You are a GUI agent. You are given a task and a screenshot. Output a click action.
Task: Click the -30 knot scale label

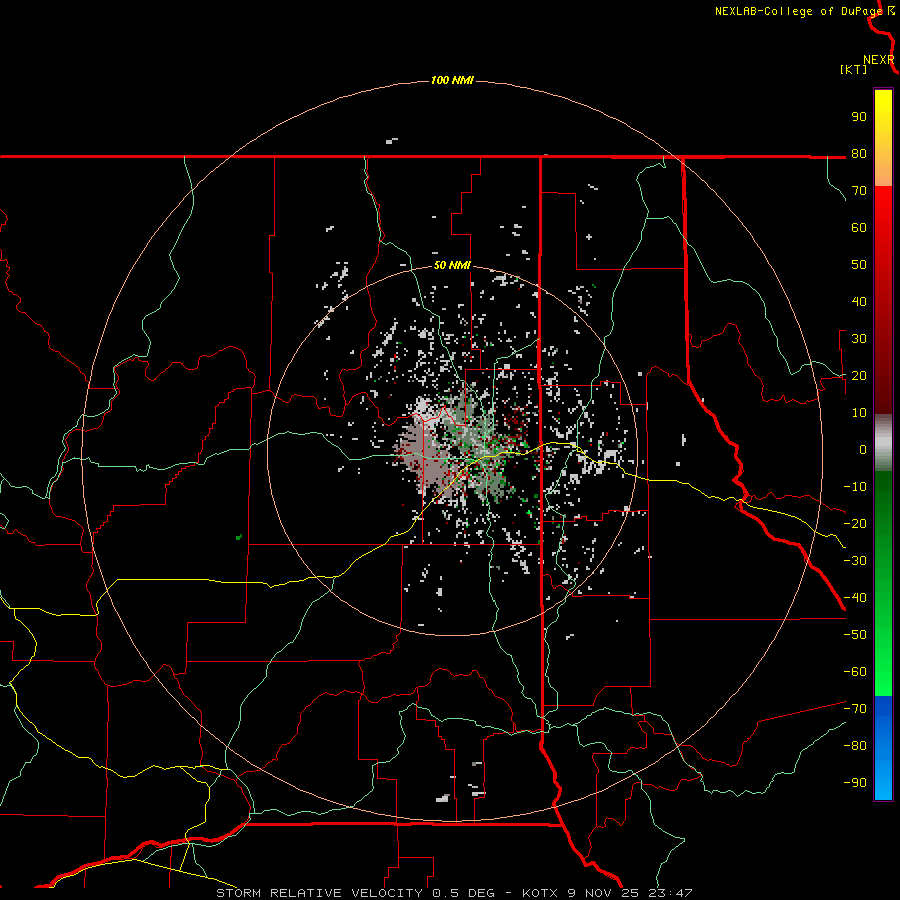click(x=855, y=561)
